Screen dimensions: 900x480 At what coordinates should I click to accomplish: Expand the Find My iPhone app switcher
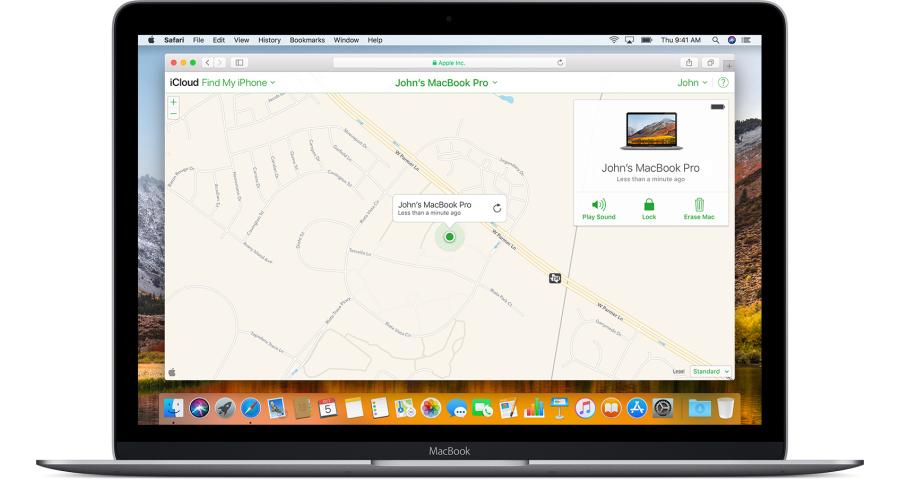[x=238, y=83]
